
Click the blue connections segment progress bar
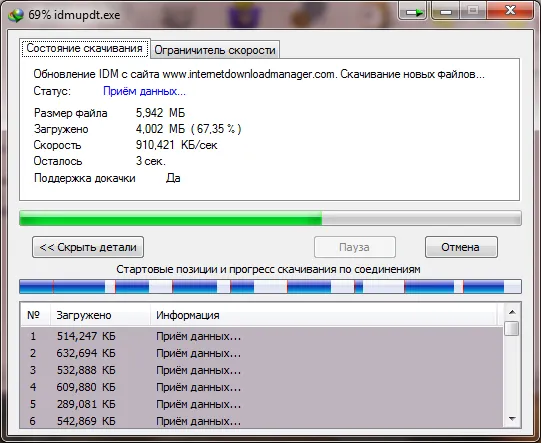pyautogui.click(x=270, y=287)
